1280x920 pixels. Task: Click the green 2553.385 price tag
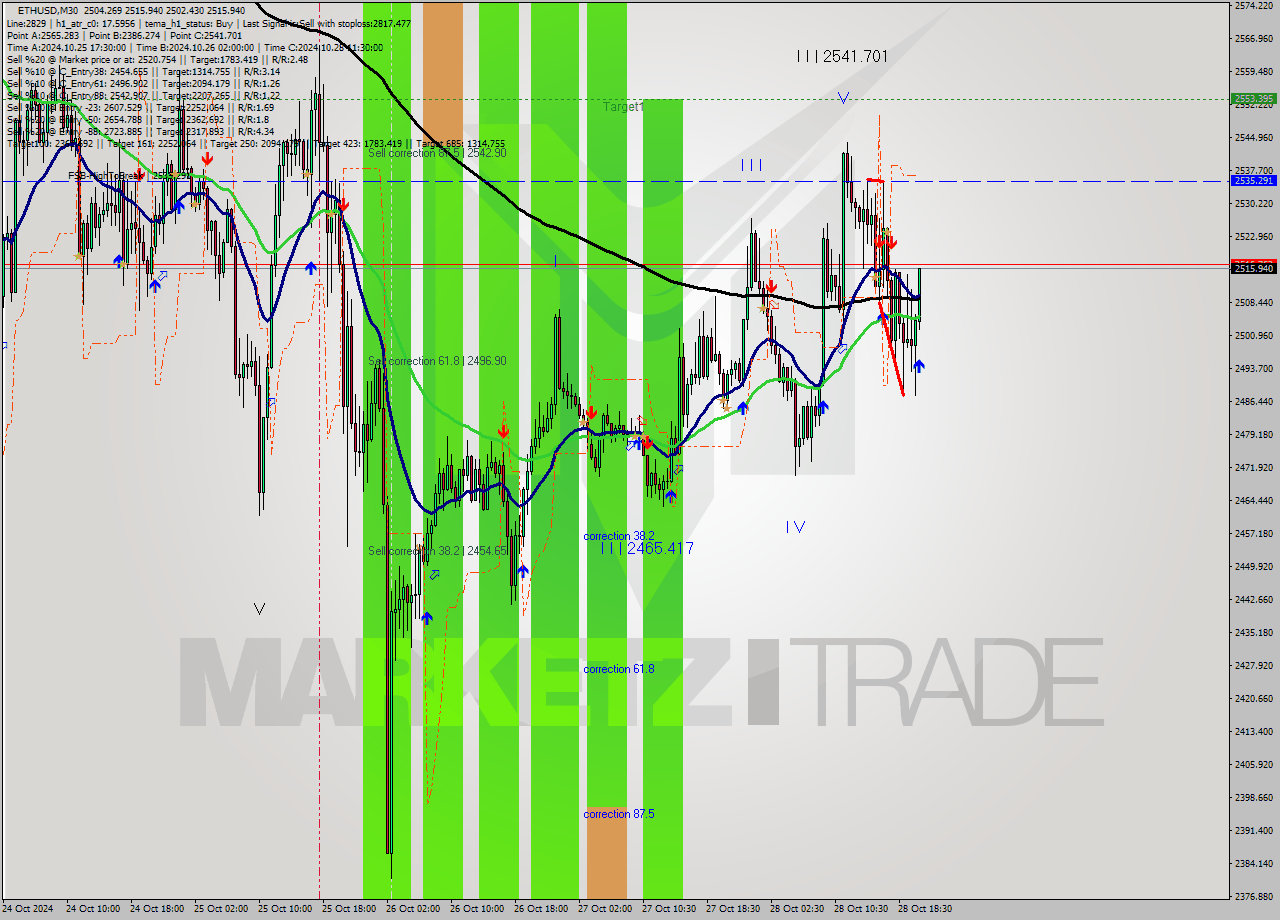click(x=1254, y=99)
